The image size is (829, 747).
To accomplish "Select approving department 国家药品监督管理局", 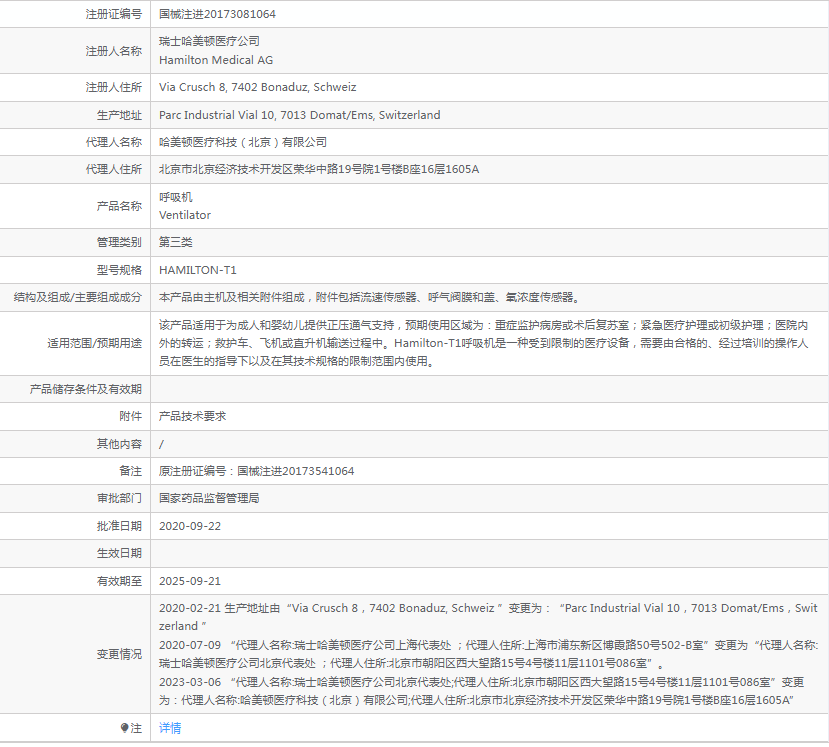I will tap(209, 498).
